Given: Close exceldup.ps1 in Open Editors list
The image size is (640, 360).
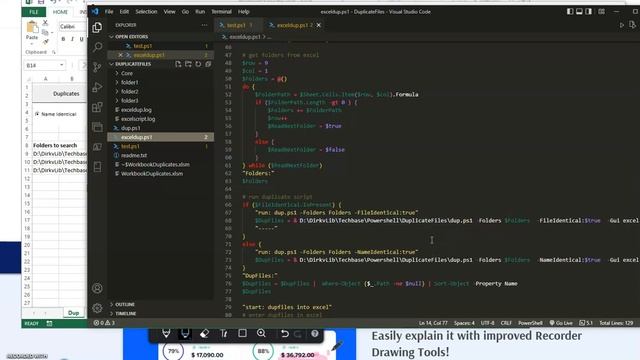Looking at the screenshot, I should (x=120, y=55).
